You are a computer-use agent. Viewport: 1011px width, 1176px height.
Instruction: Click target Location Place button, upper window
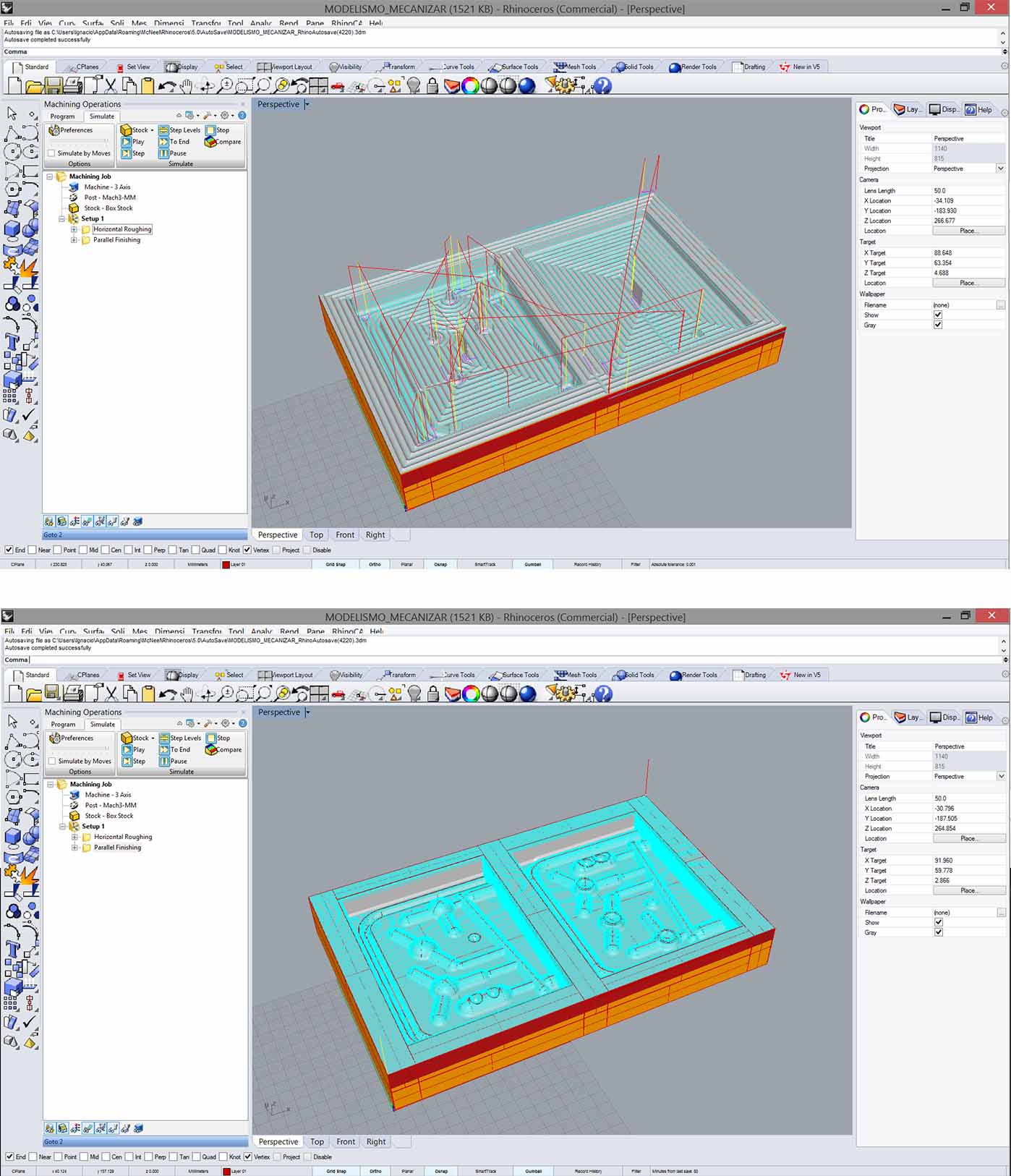point(968,283)
